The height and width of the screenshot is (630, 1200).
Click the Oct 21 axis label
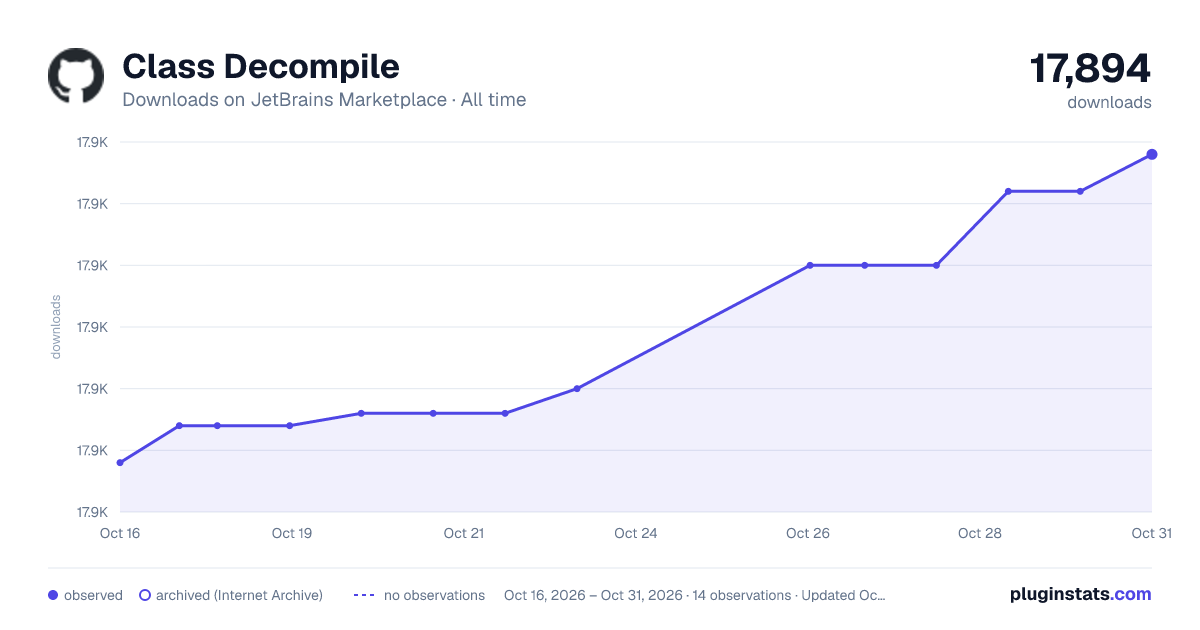(464, 533)
